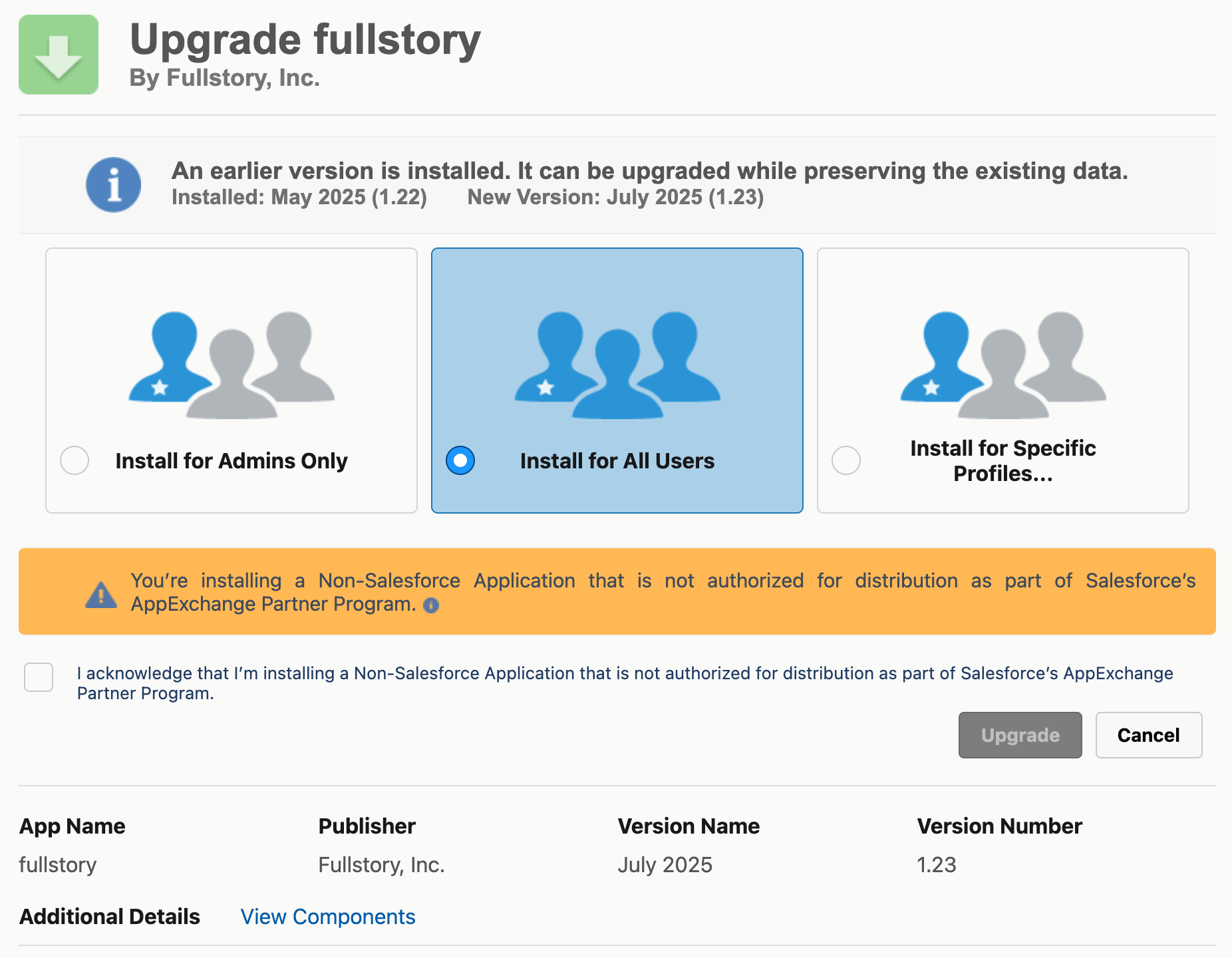Click the Install for Specific Profiles label
Image resolution: width=1232 pixels, height=958 pixels.
tap(1003, 461)
